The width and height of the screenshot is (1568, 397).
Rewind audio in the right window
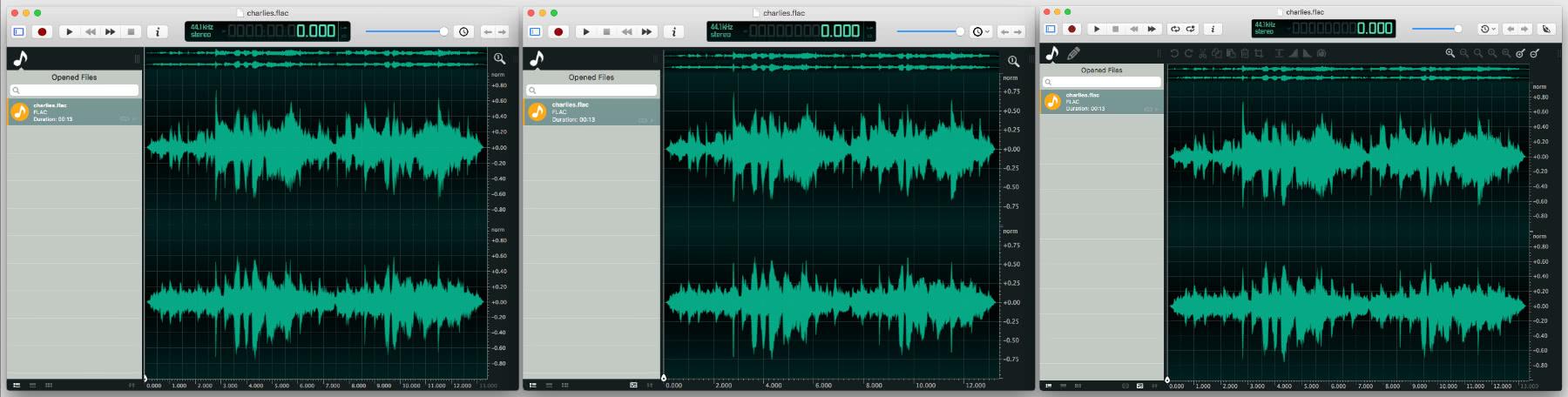1134,29
